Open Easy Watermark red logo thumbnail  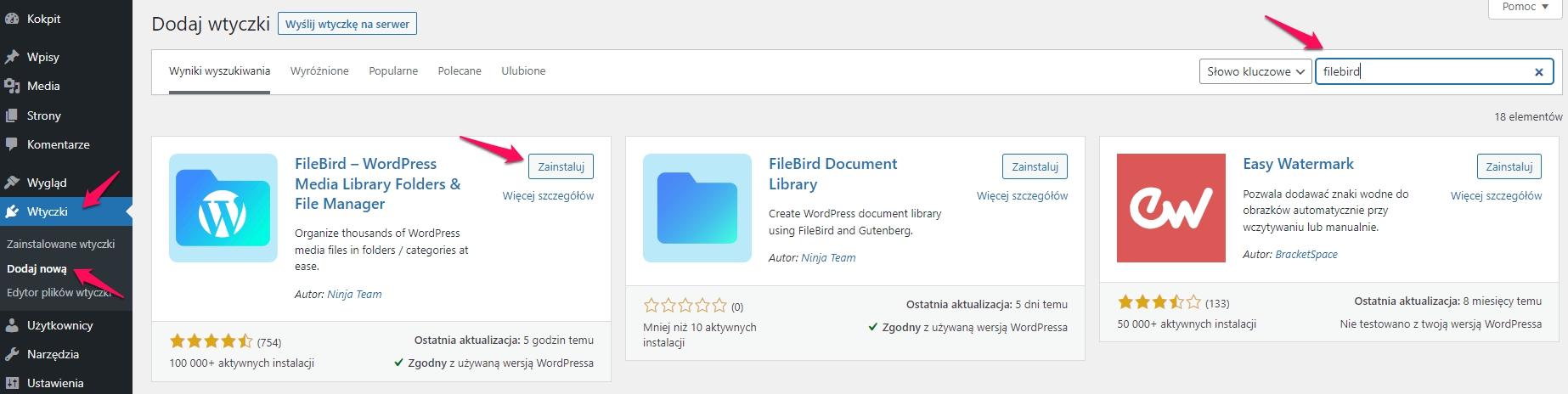coord(1171,208)
